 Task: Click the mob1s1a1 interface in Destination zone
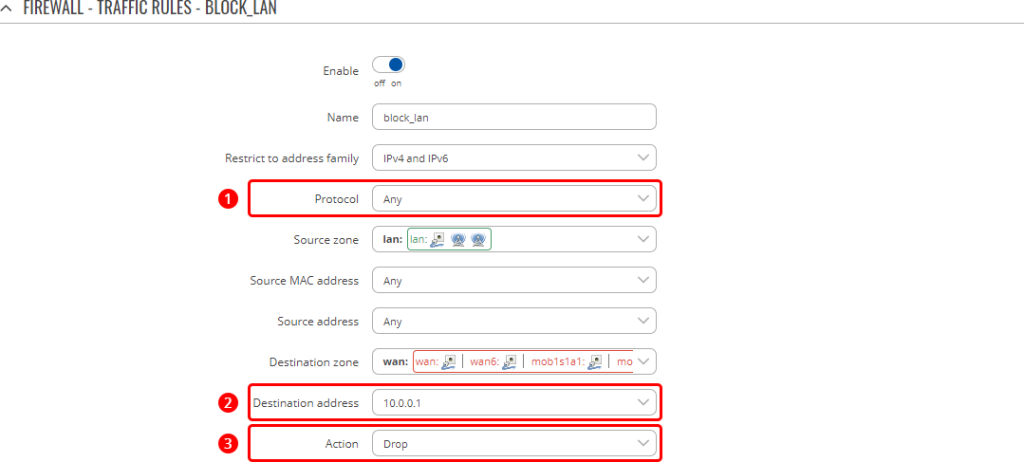tap(566, 362)
